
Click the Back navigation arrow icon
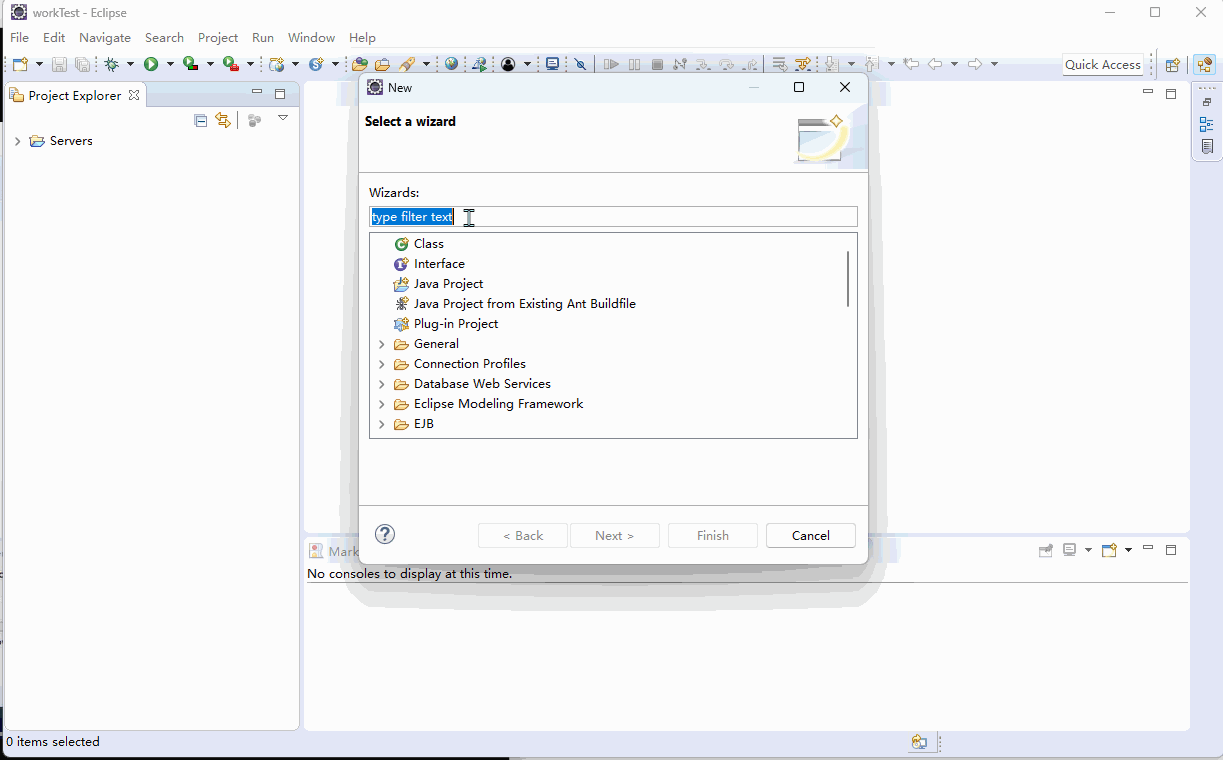[x=935, y=64]
